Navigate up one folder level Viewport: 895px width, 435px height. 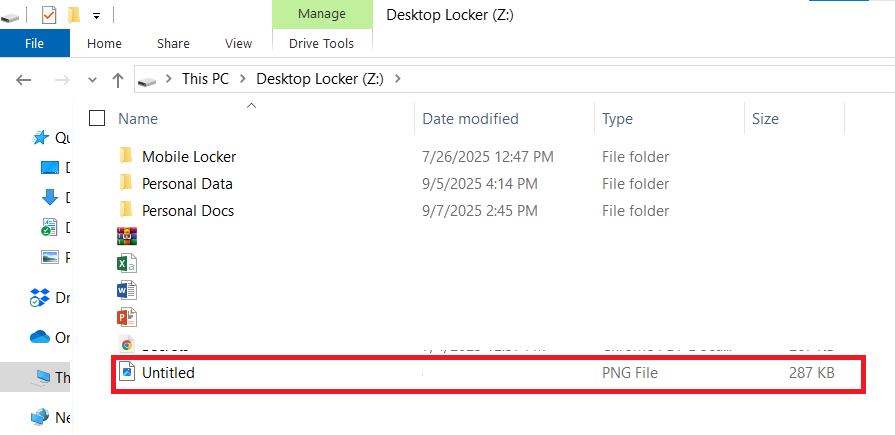coord(118,79)
